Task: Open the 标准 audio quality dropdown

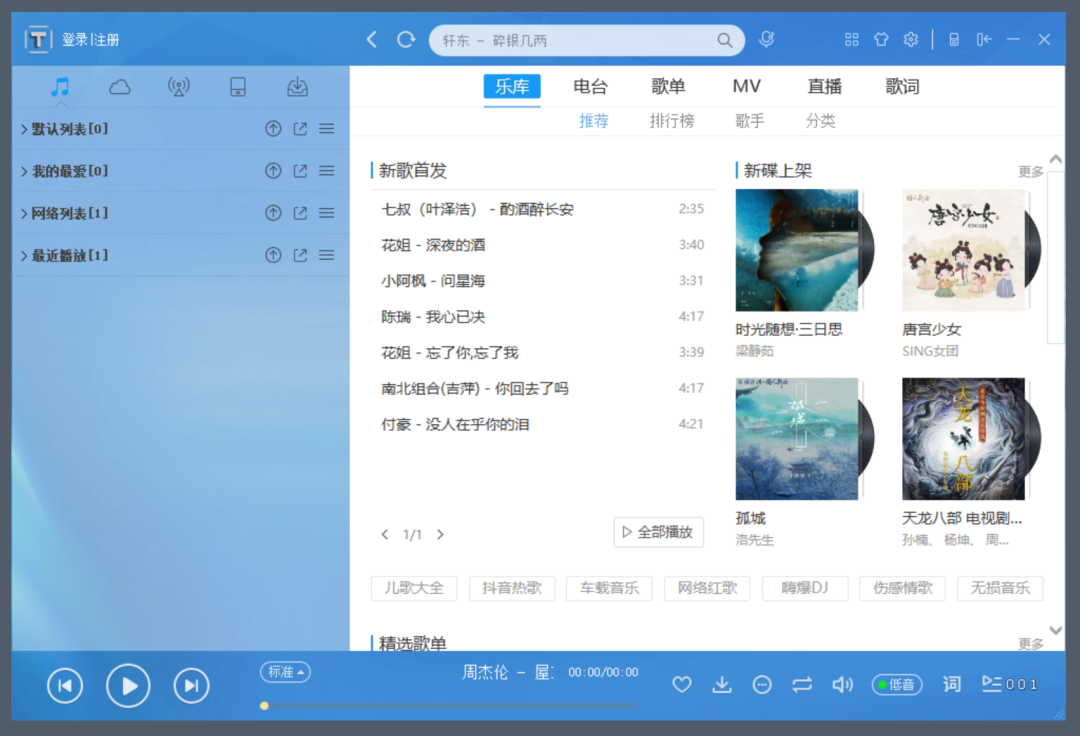Action: [x=285, y=672]
